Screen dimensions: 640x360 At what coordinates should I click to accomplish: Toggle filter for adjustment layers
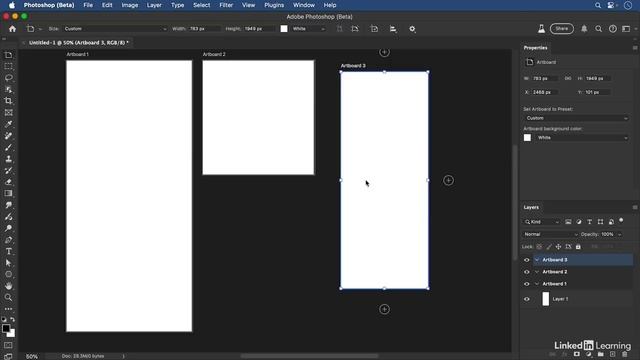(579, 222)
